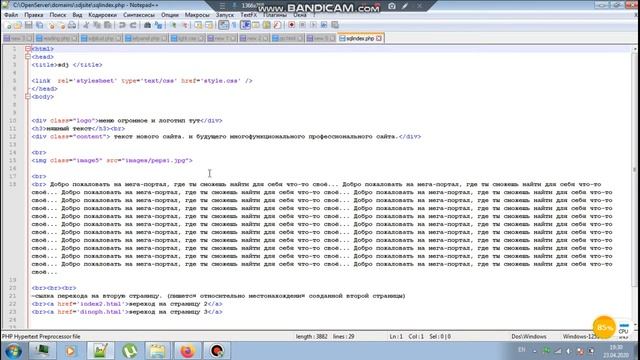Open the Windows Start menu
Screen dimensions: 640x360
click(13, 351)
